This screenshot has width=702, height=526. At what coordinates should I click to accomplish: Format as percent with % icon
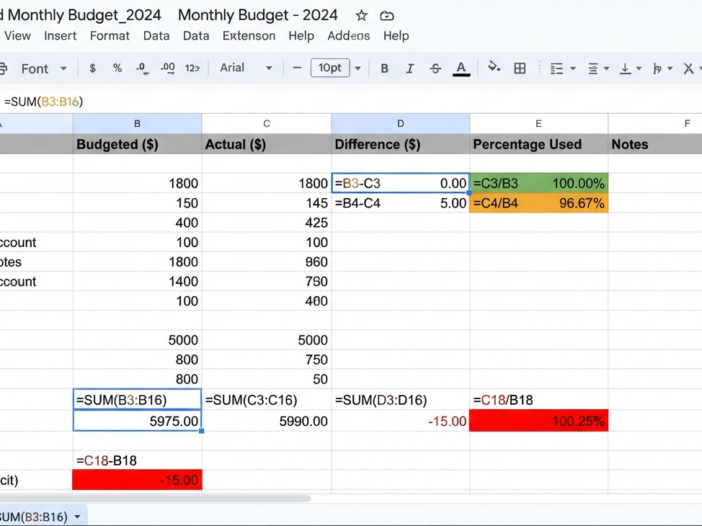[117, 68]
